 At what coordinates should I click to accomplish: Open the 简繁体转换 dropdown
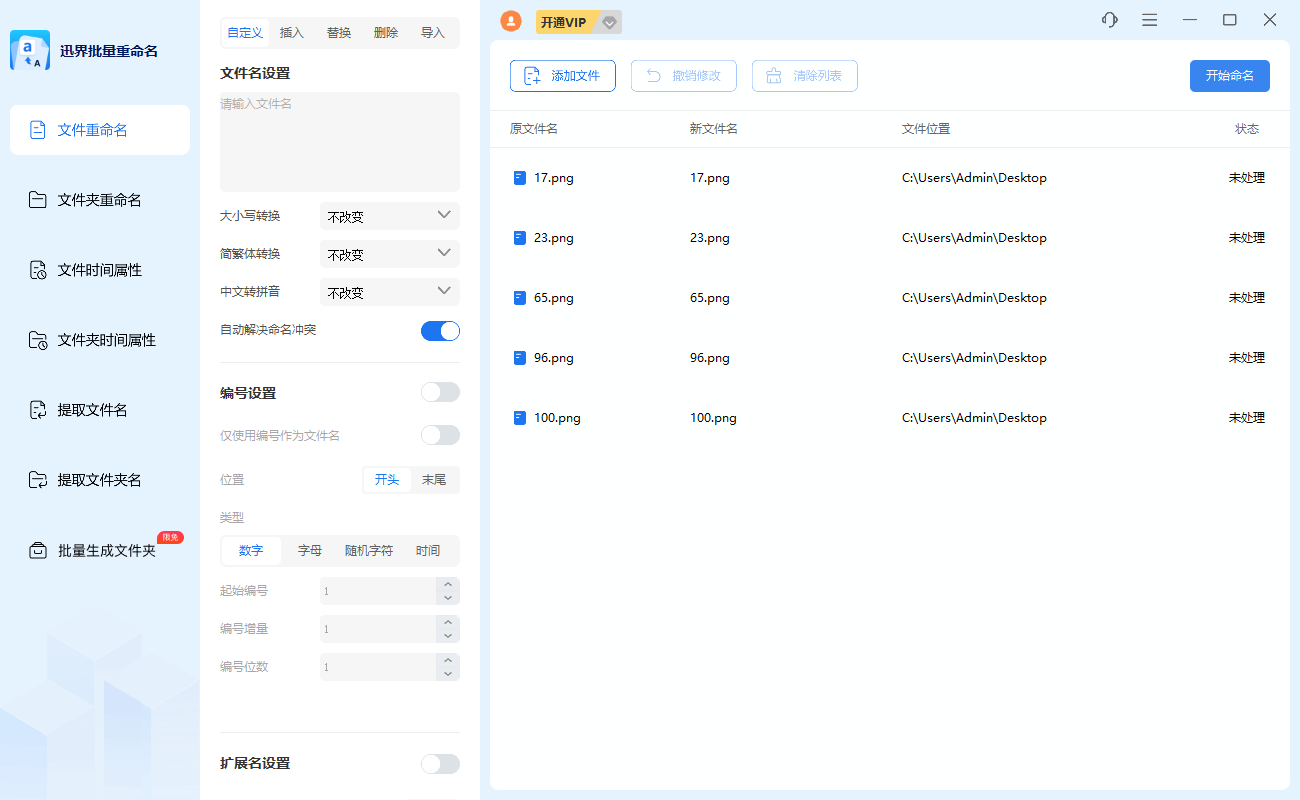[x=389, y=254]
